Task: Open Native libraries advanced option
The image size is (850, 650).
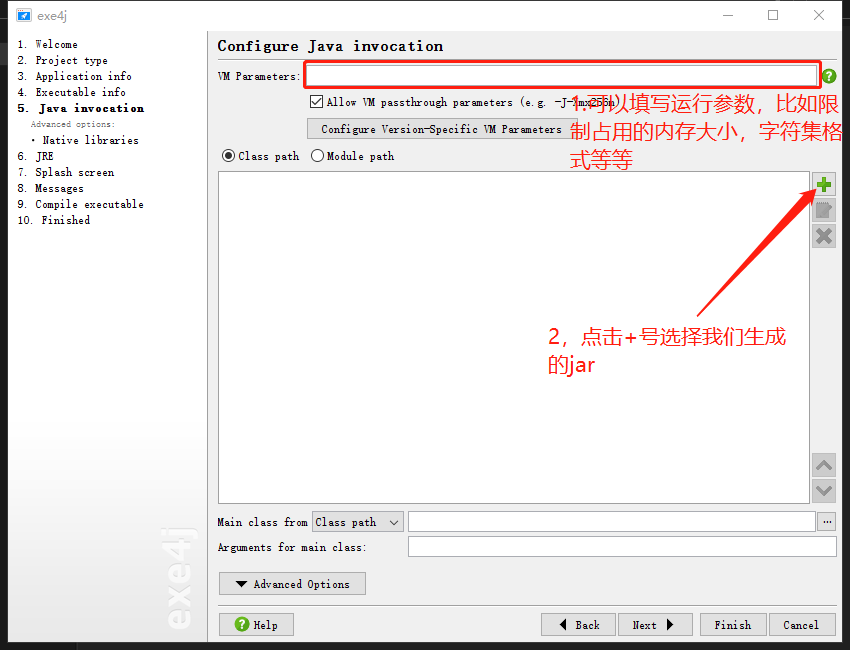Action: [91, 140]
